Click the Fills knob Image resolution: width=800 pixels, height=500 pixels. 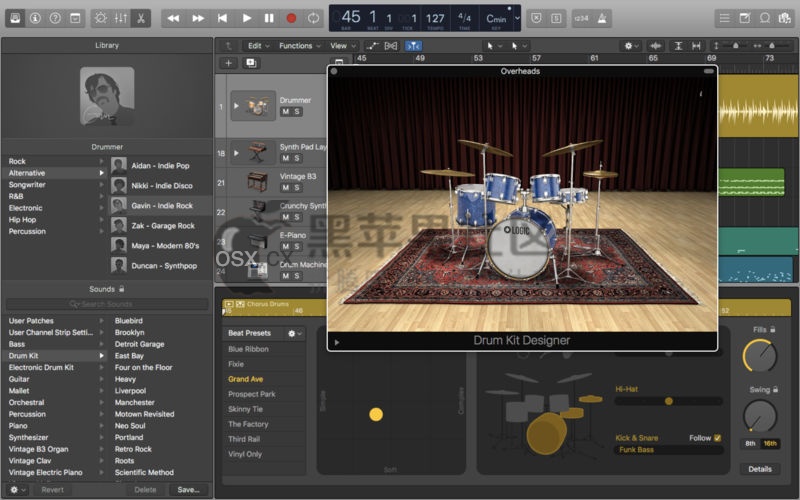click(760, 355)
